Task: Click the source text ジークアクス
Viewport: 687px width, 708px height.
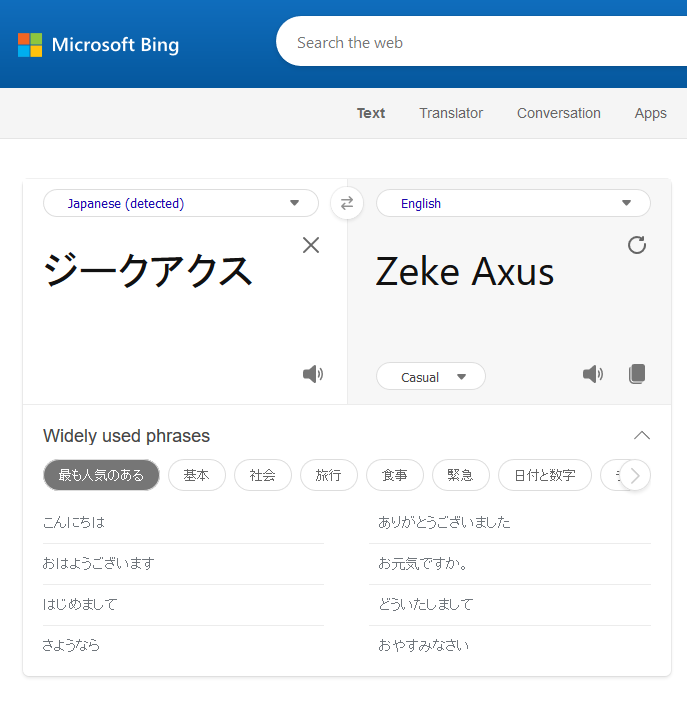Action: click(x=147, y=271)
